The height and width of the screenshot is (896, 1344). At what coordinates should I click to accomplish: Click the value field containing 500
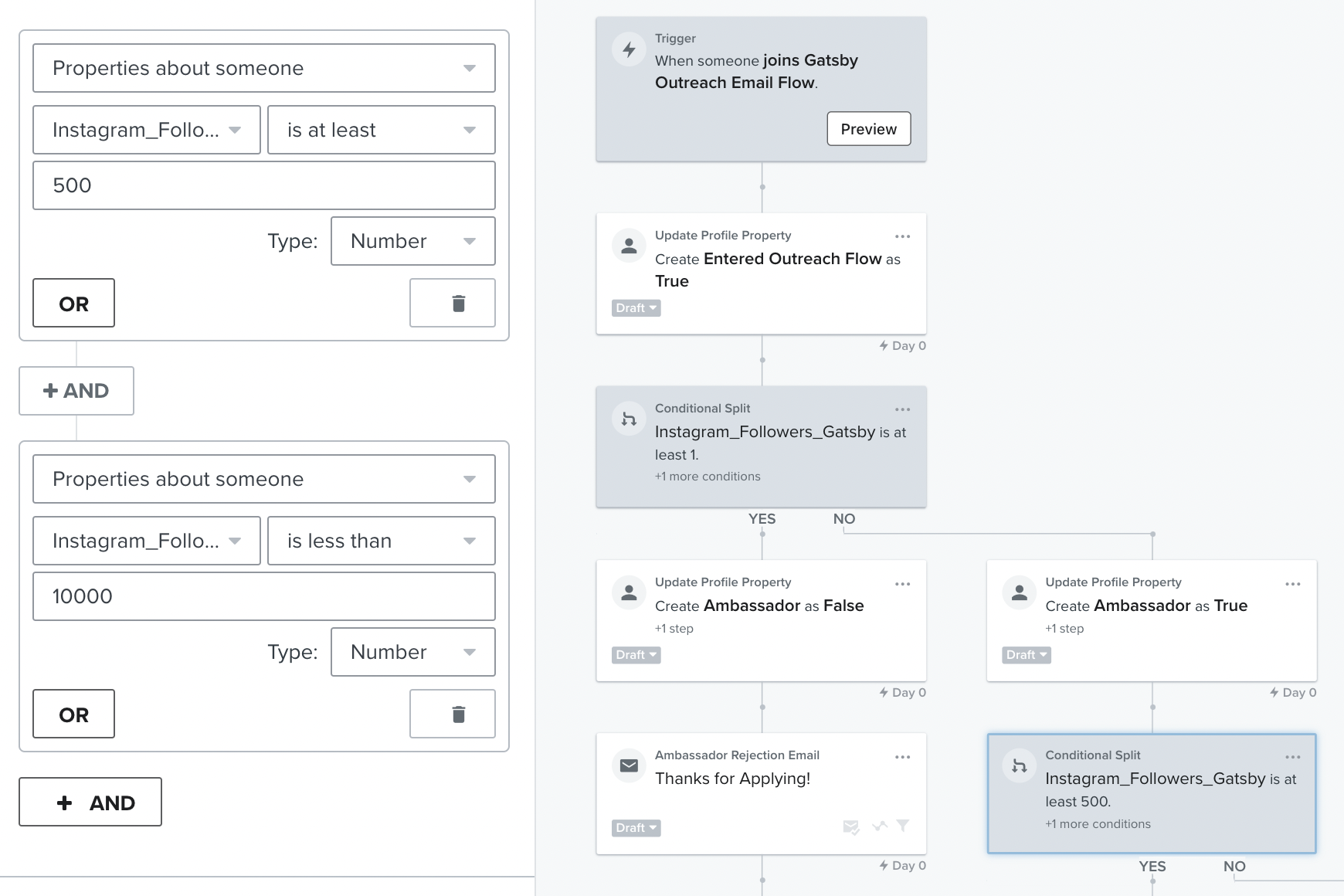[264, 185]
